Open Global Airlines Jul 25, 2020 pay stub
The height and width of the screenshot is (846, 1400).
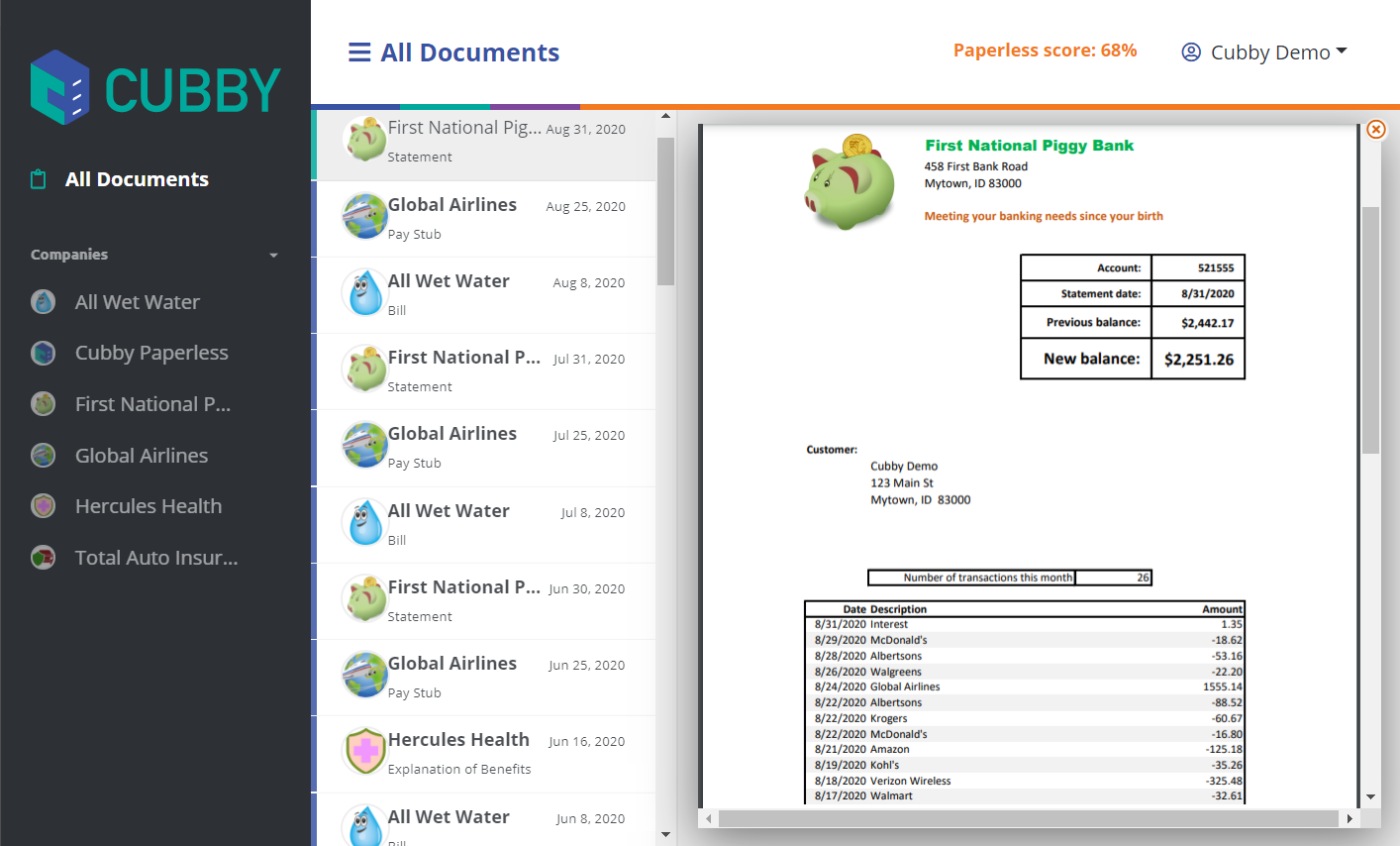485,448
